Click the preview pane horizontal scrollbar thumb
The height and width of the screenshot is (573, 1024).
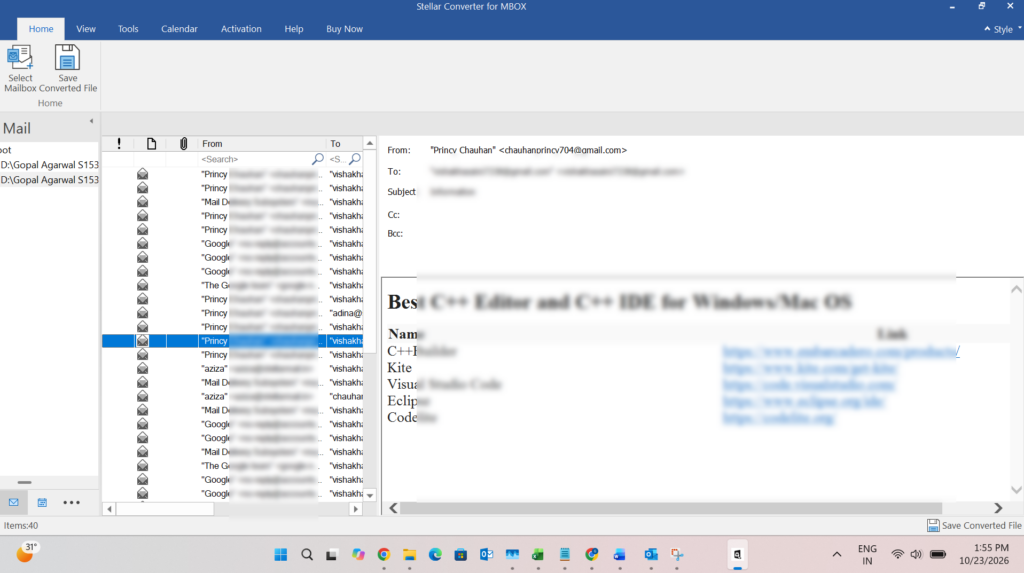671,508
